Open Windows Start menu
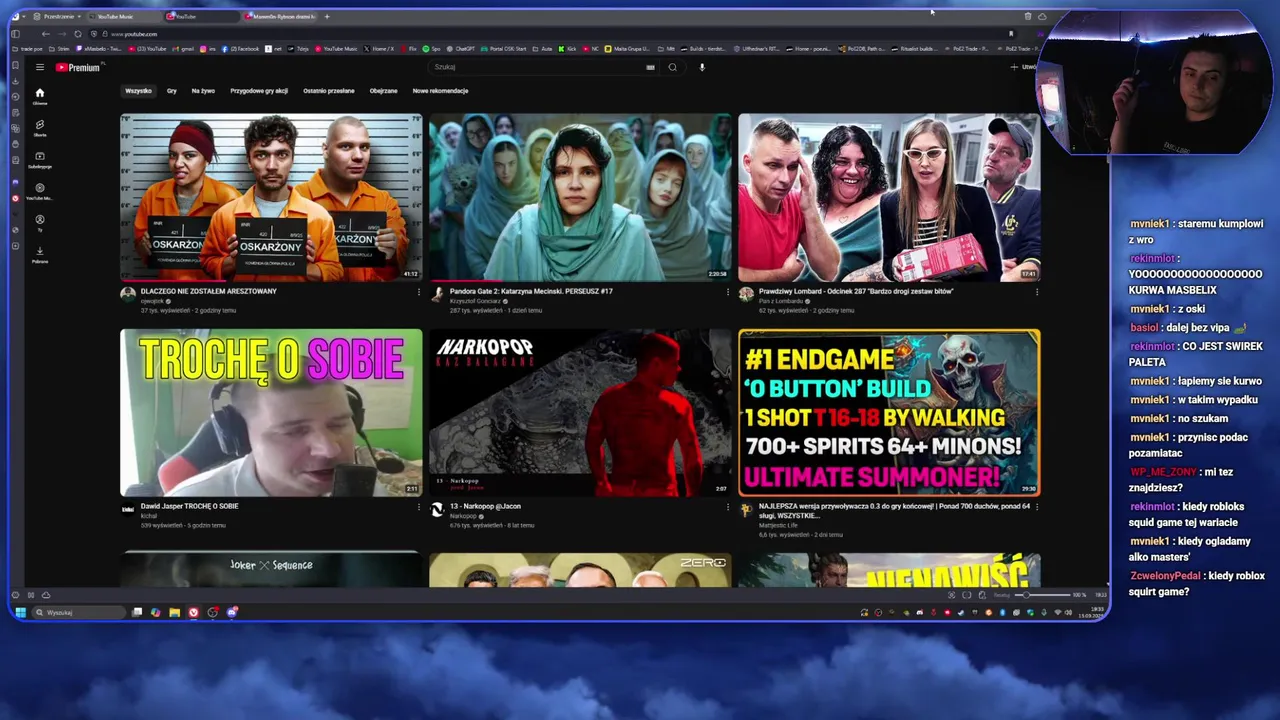This screenshot has height=720, width=1280. tap(20, 612)
